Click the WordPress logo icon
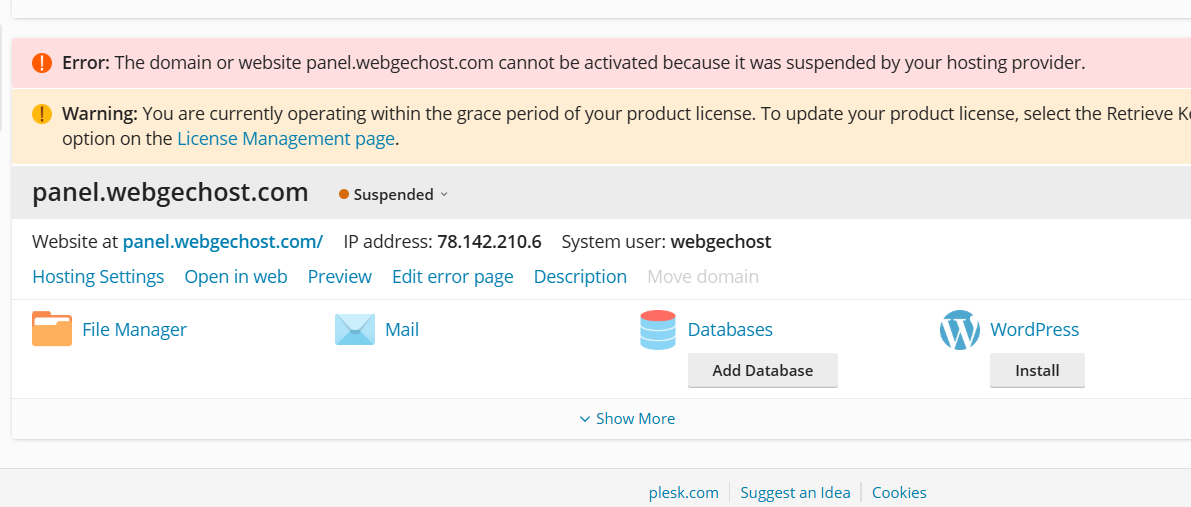This screenshot has height=507, width=1191. 960,330
